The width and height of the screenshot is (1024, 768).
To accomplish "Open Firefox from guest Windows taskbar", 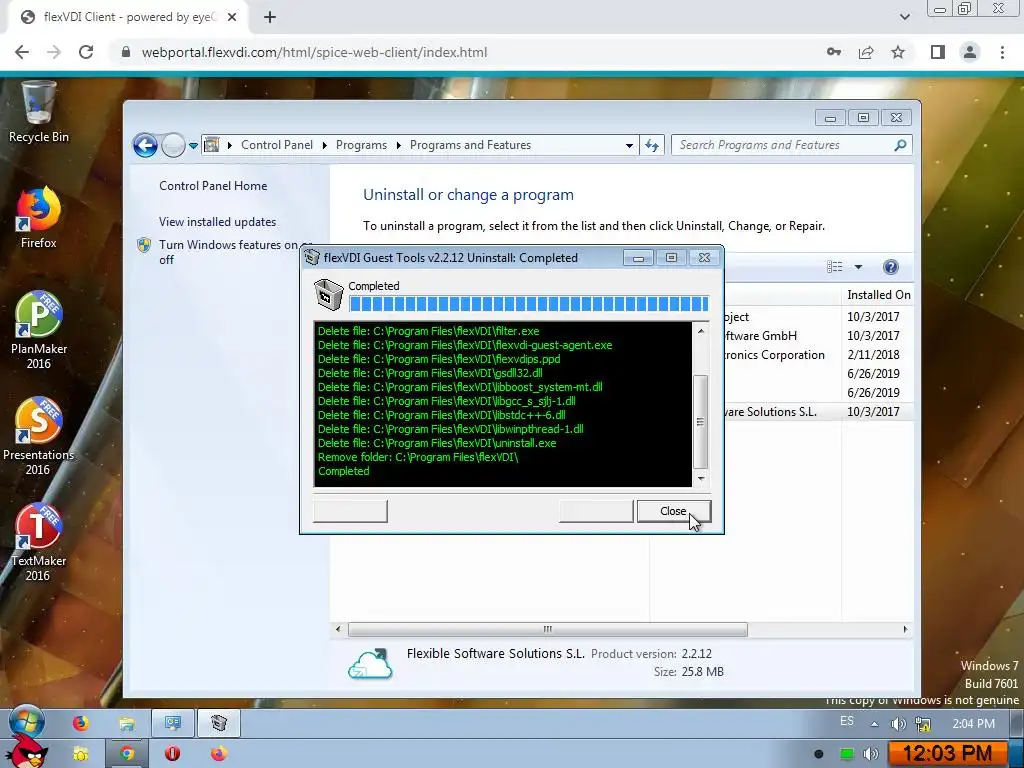I will [x=80, y=723].
